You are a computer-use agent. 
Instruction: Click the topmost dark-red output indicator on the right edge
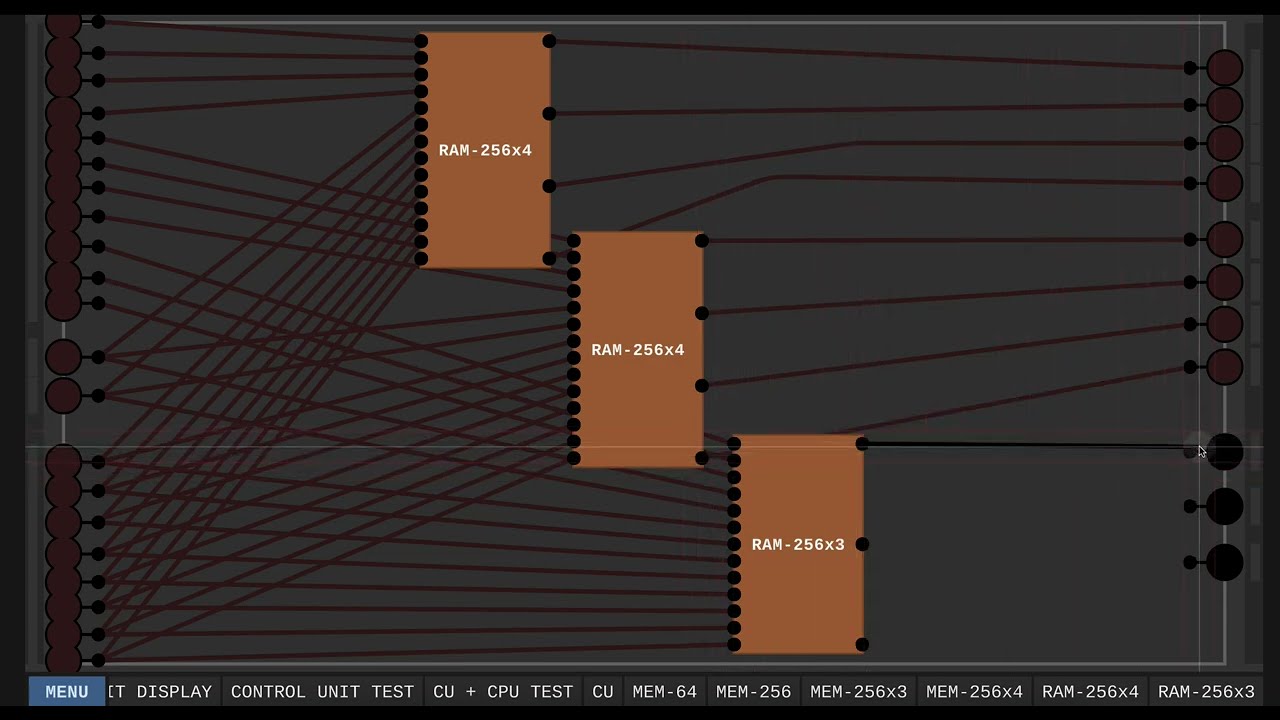pos(1224,68)
